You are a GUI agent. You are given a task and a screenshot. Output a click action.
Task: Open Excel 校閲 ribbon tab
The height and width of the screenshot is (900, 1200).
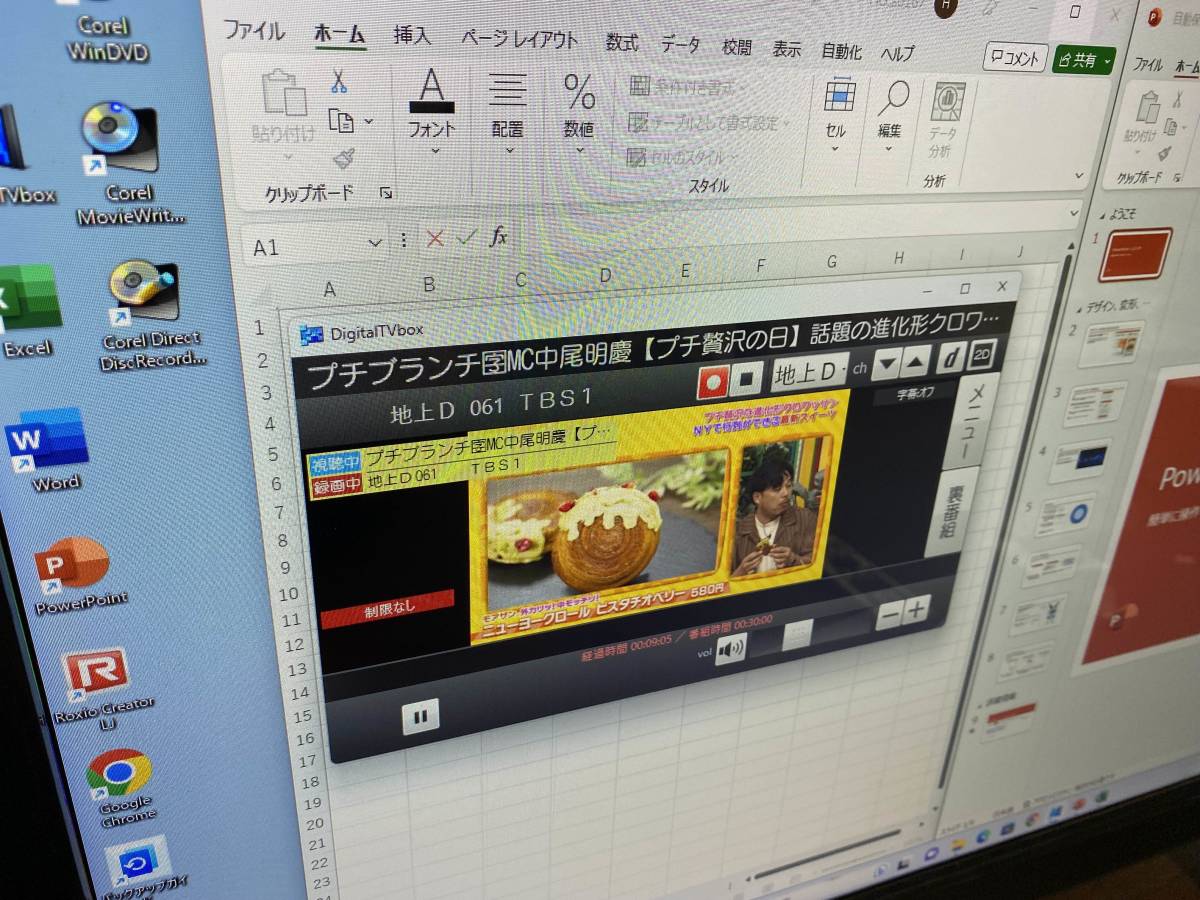[x=737, y=47]
